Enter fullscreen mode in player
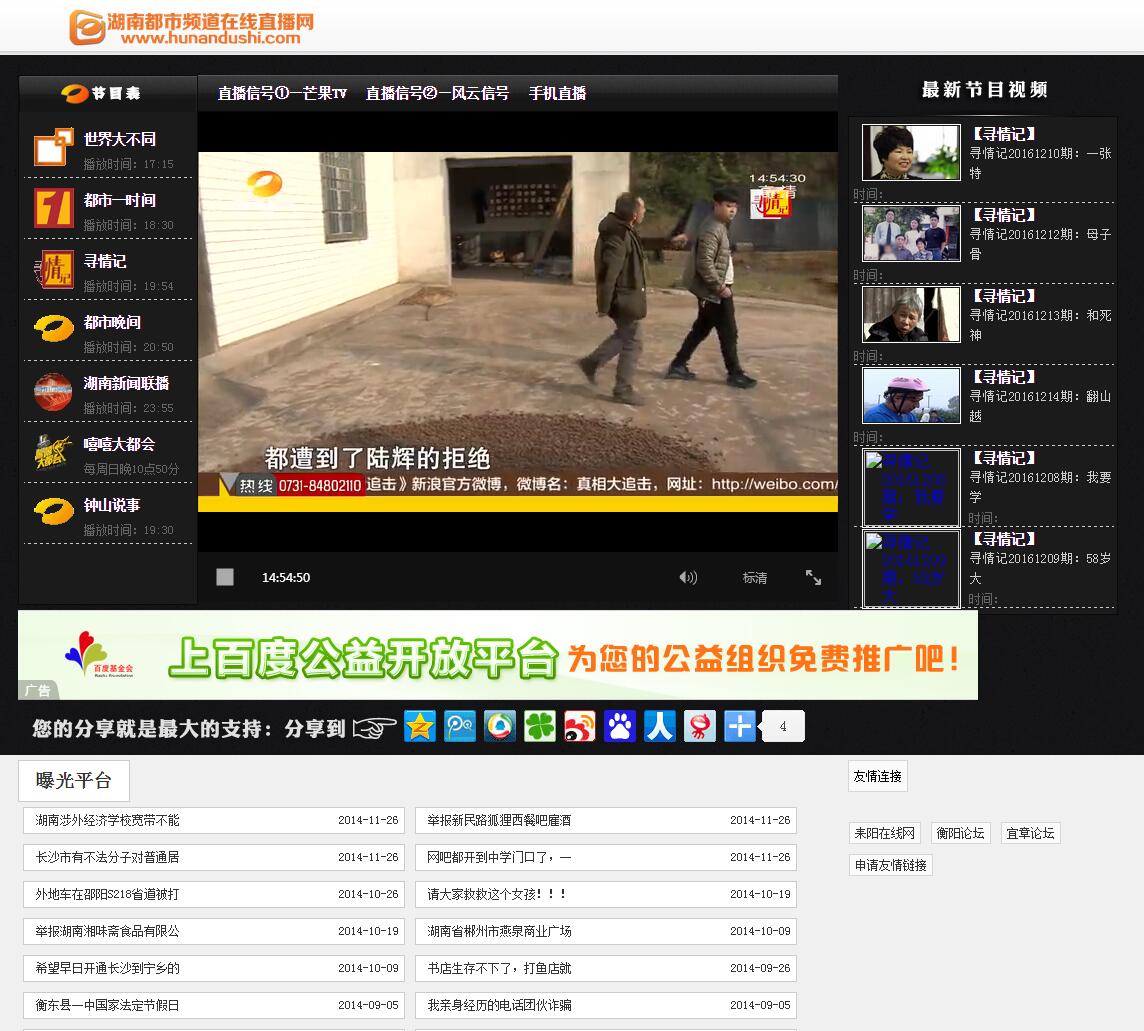The height and width of the screenshot is (1031, 1144). coord(813,577)
